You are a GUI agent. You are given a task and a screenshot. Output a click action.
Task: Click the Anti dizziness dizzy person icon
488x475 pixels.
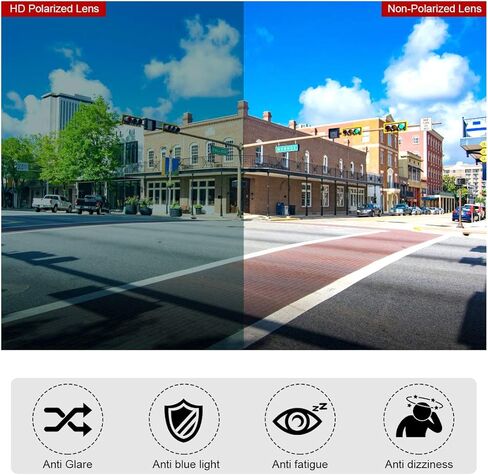pos(420,416)
